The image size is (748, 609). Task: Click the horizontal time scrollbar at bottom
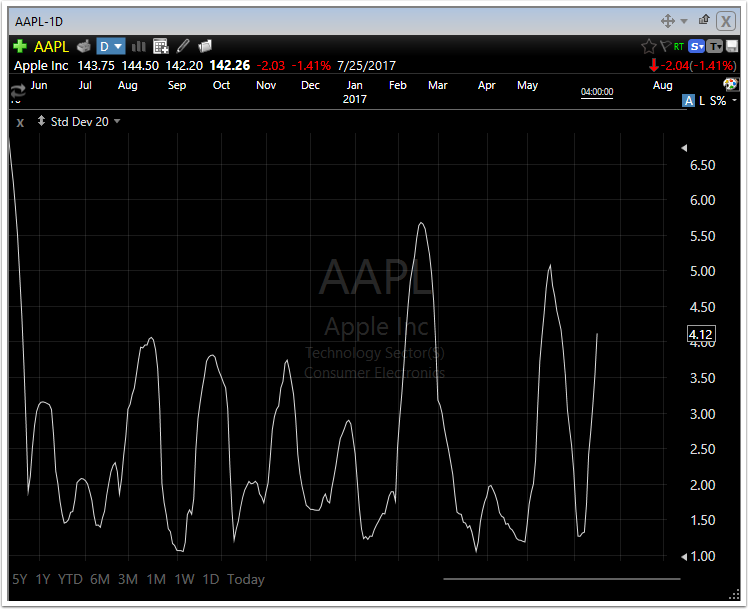click(x=561, y=579)
